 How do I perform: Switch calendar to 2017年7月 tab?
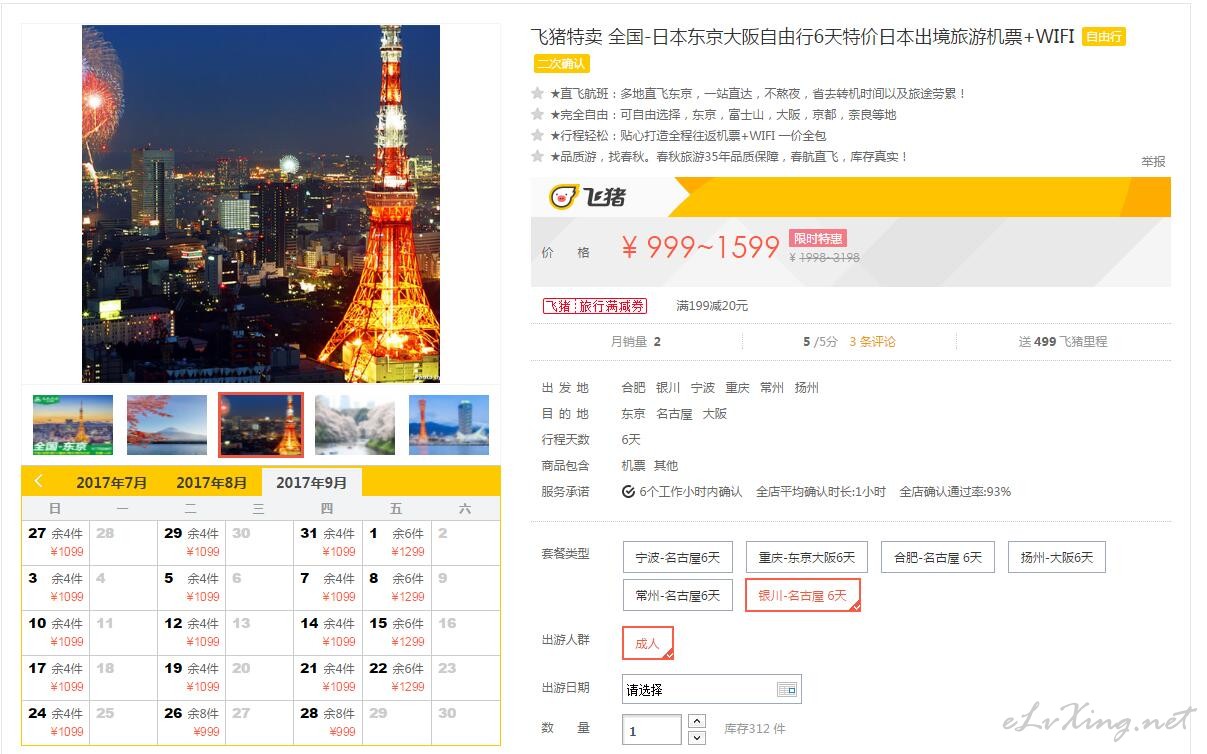coord(112,482)
